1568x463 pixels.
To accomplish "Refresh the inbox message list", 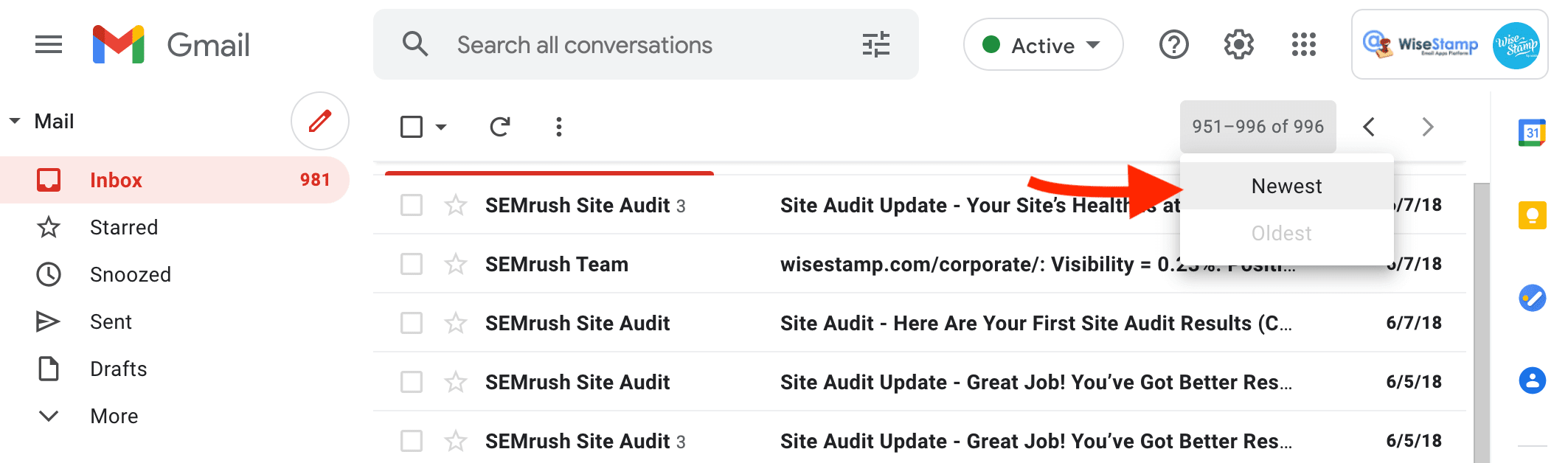I will coord(500,127).
